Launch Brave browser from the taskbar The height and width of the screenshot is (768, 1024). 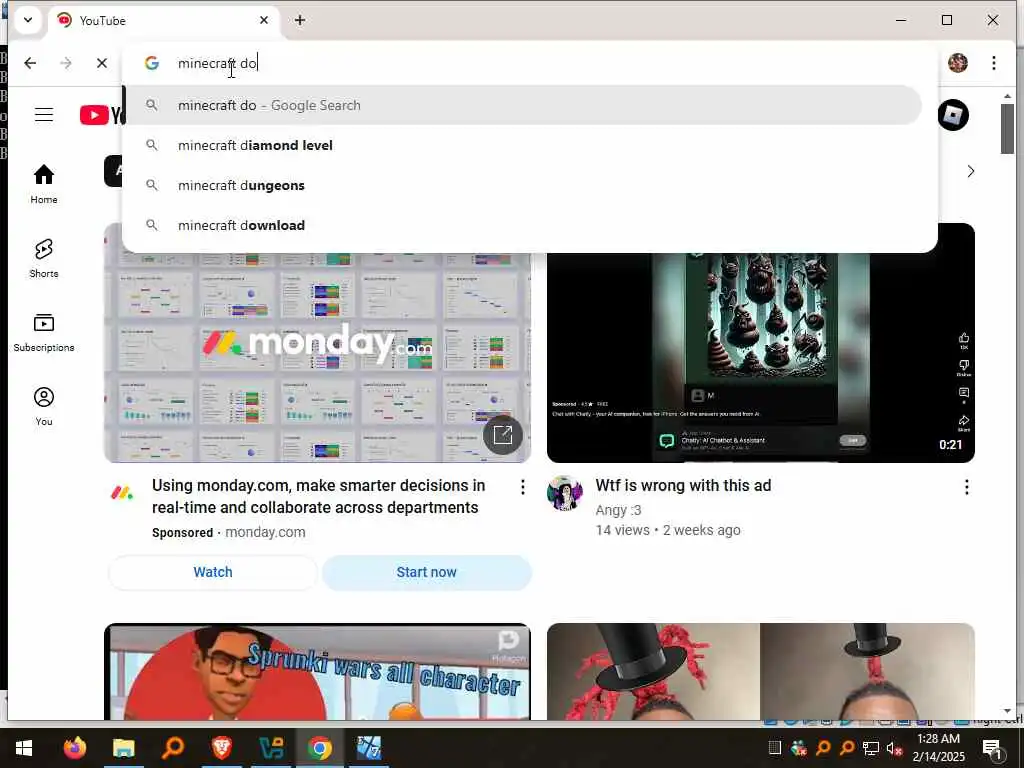coord(222,748)
